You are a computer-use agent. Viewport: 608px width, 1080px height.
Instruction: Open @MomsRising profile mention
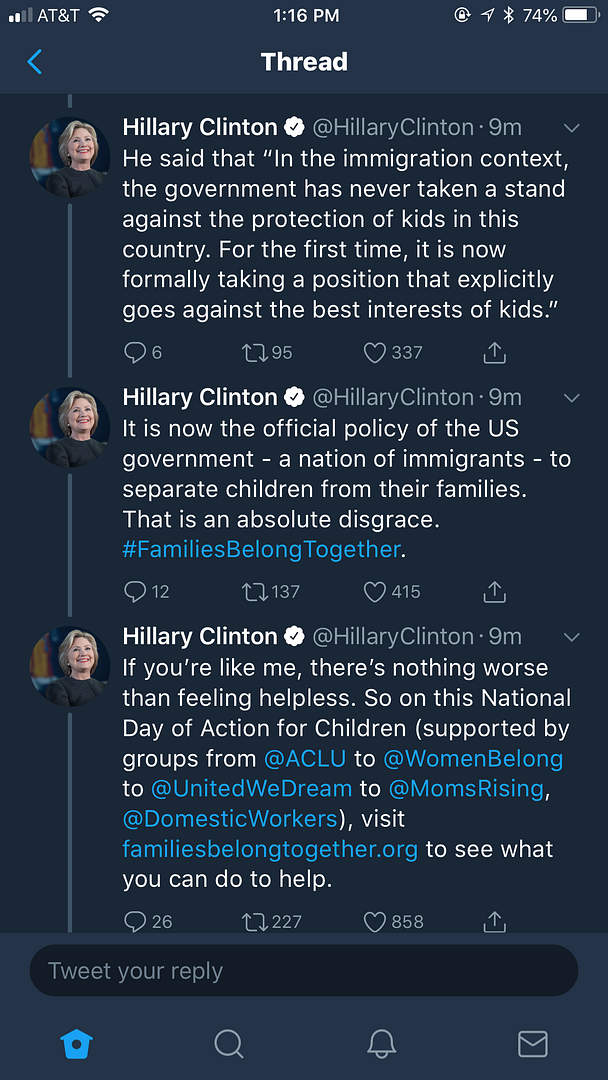(465, 788)
